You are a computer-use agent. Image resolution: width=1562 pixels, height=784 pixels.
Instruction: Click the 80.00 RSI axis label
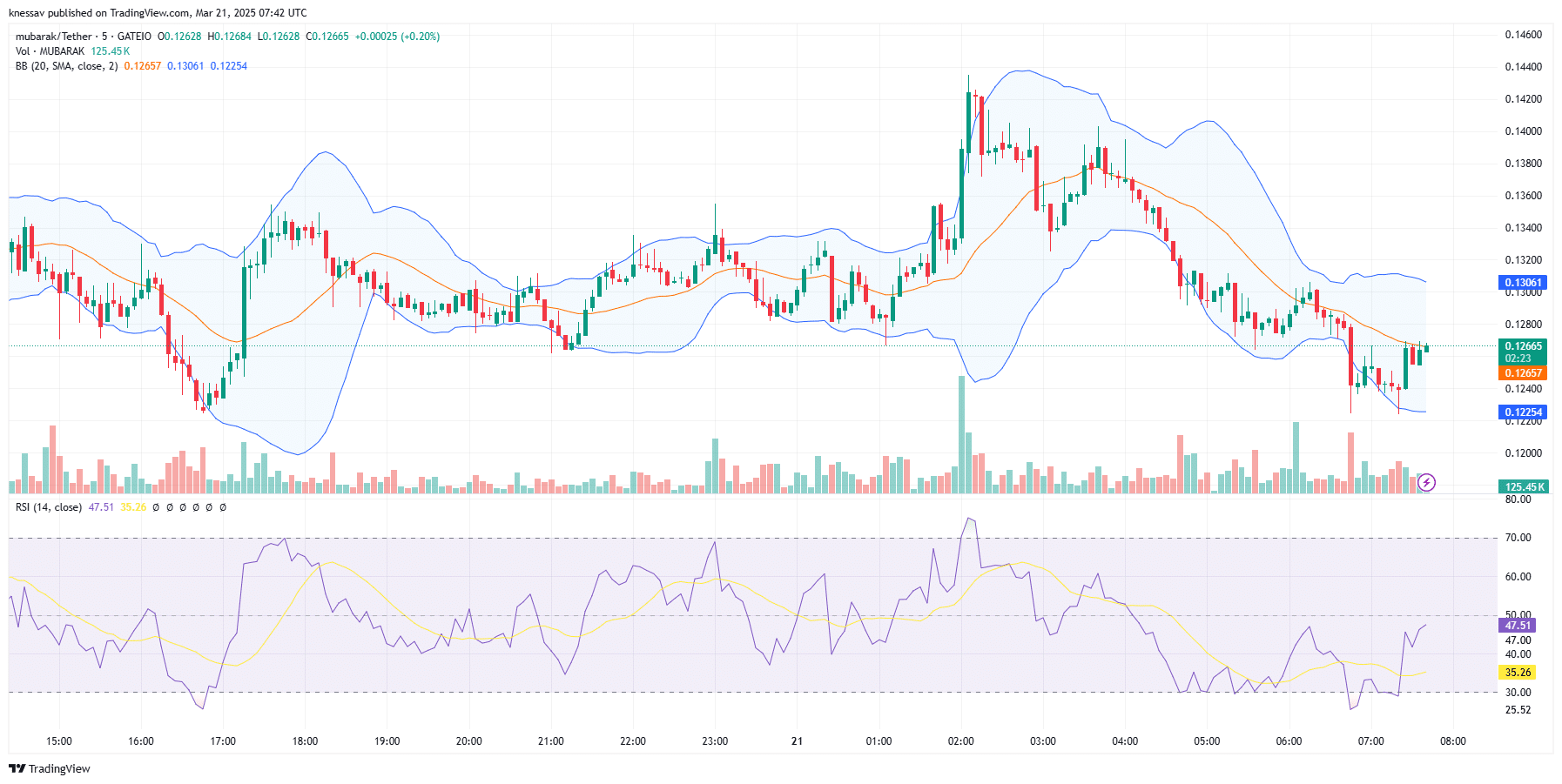[x=1518, y=499]
